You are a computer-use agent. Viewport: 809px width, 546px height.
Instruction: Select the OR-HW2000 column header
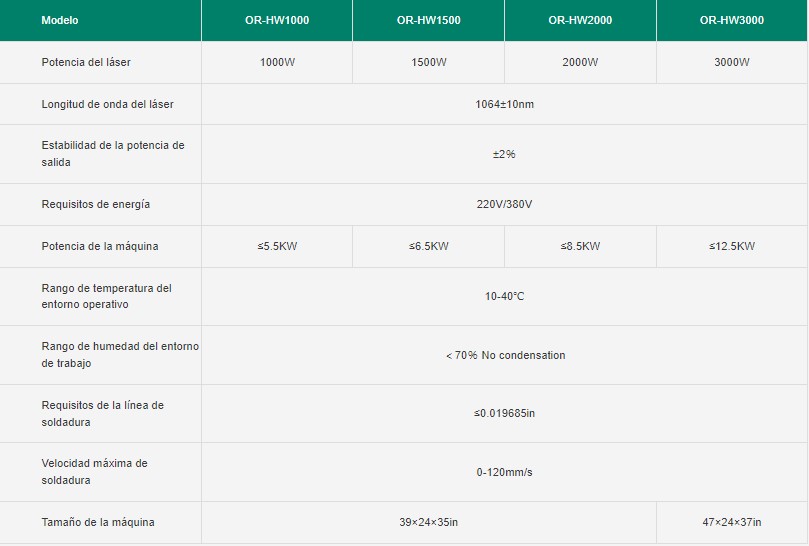[x=580, y=20]
